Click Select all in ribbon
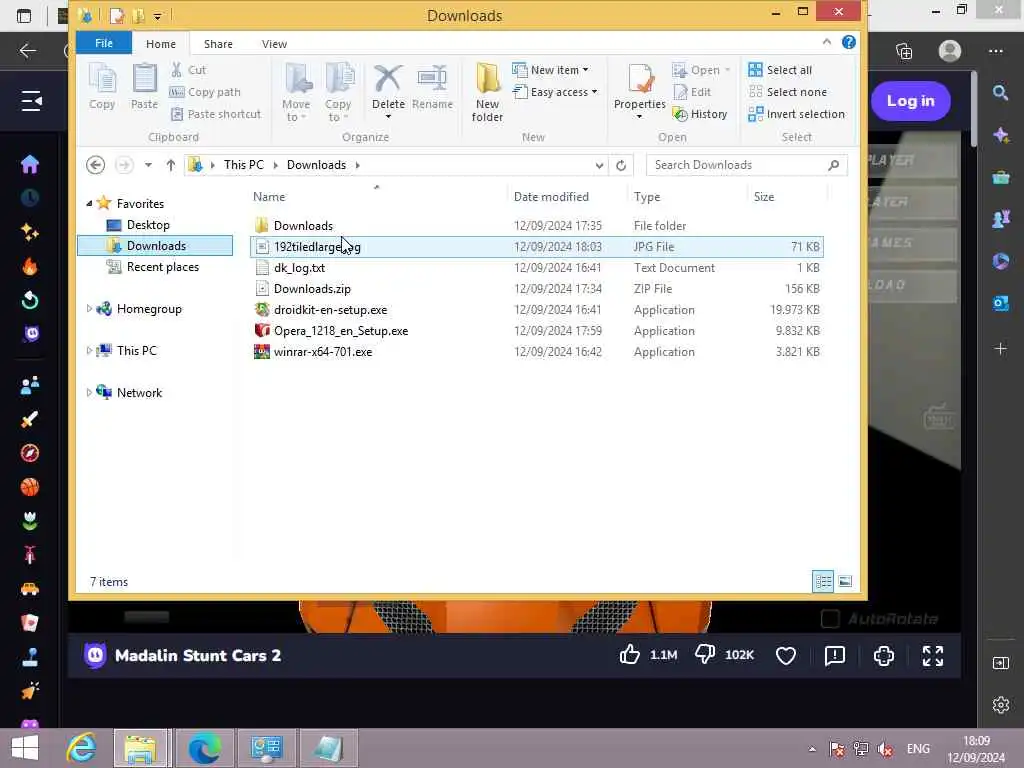 [780, 70]
